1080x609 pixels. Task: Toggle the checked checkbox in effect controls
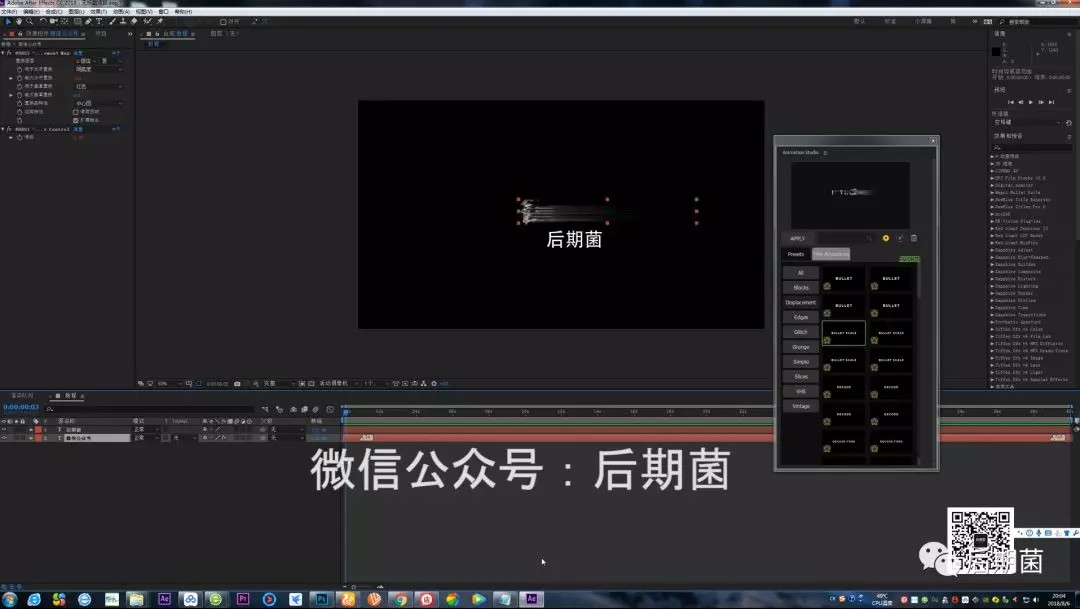point(76,120)
